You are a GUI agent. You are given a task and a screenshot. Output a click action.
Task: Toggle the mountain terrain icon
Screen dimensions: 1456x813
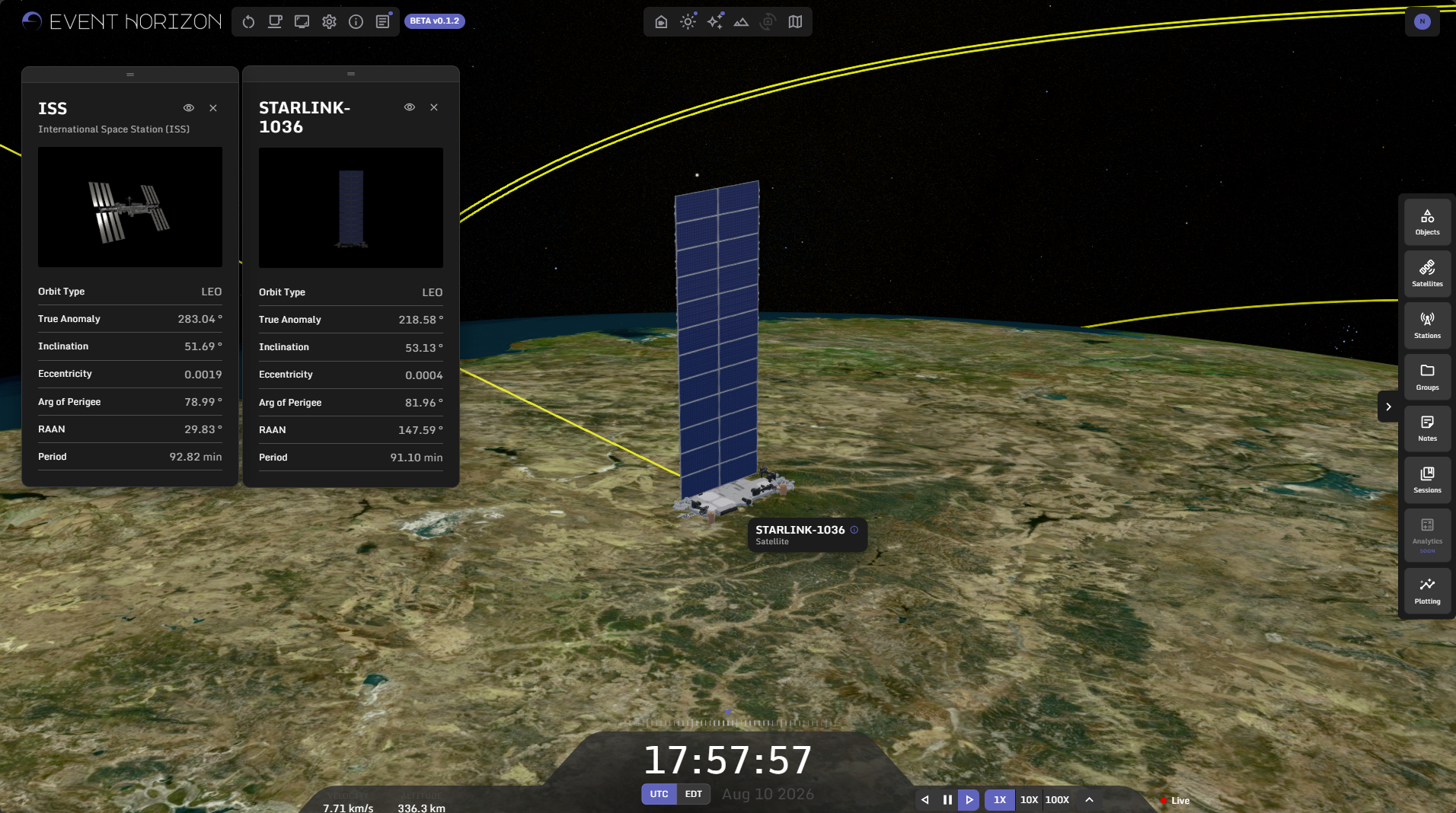click(x=741, y=22)
